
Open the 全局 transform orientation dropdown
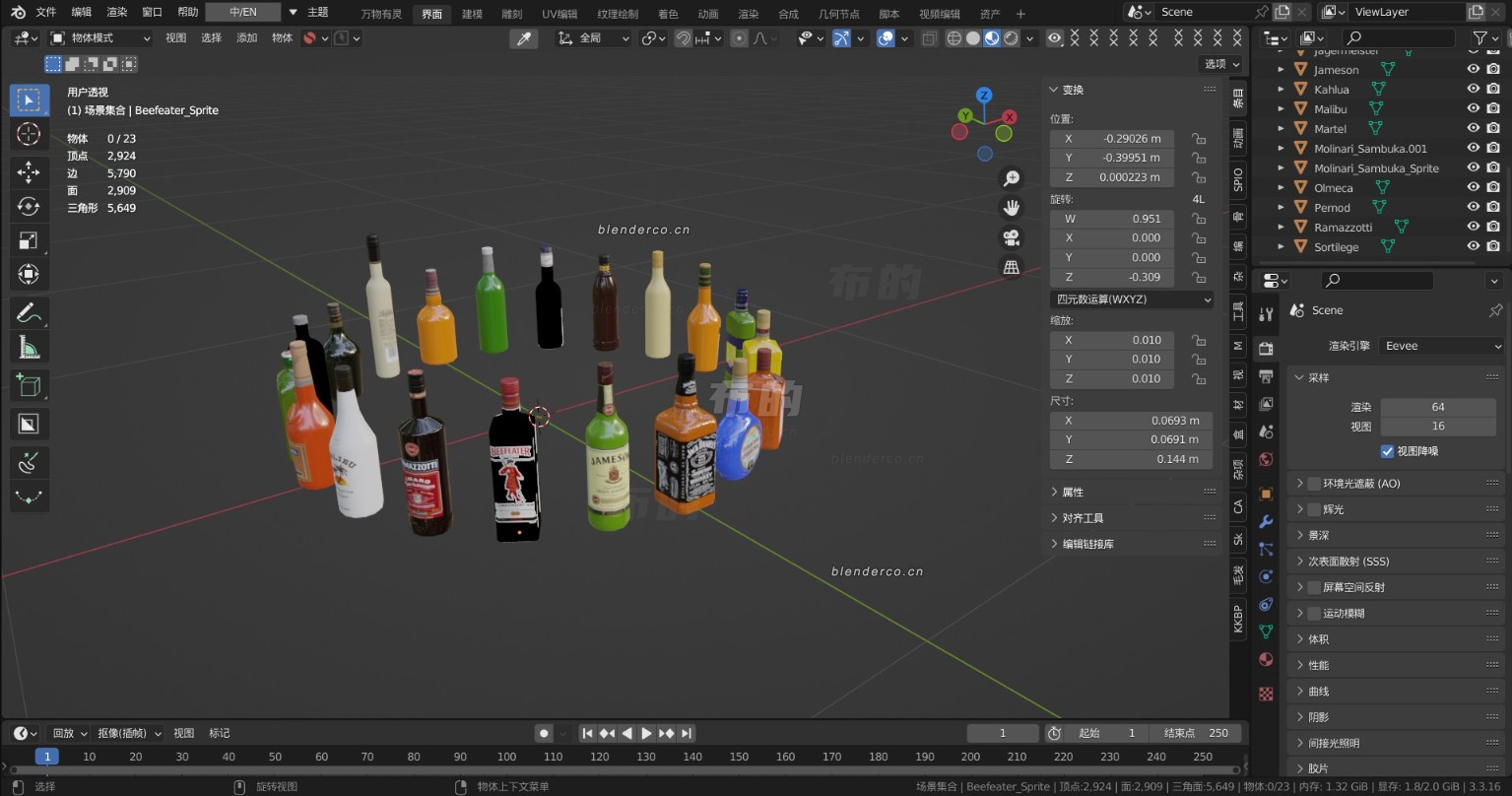coord(593,38)
